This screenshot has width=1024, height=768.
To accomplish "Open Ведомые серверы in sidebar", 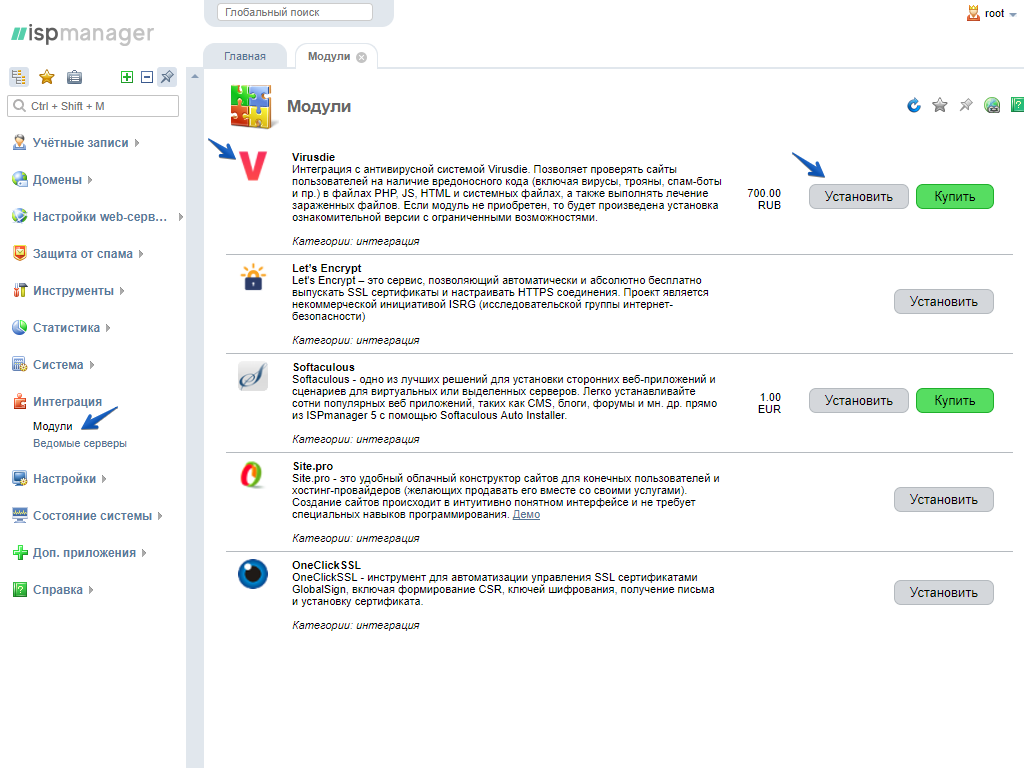I will [80, 443].
